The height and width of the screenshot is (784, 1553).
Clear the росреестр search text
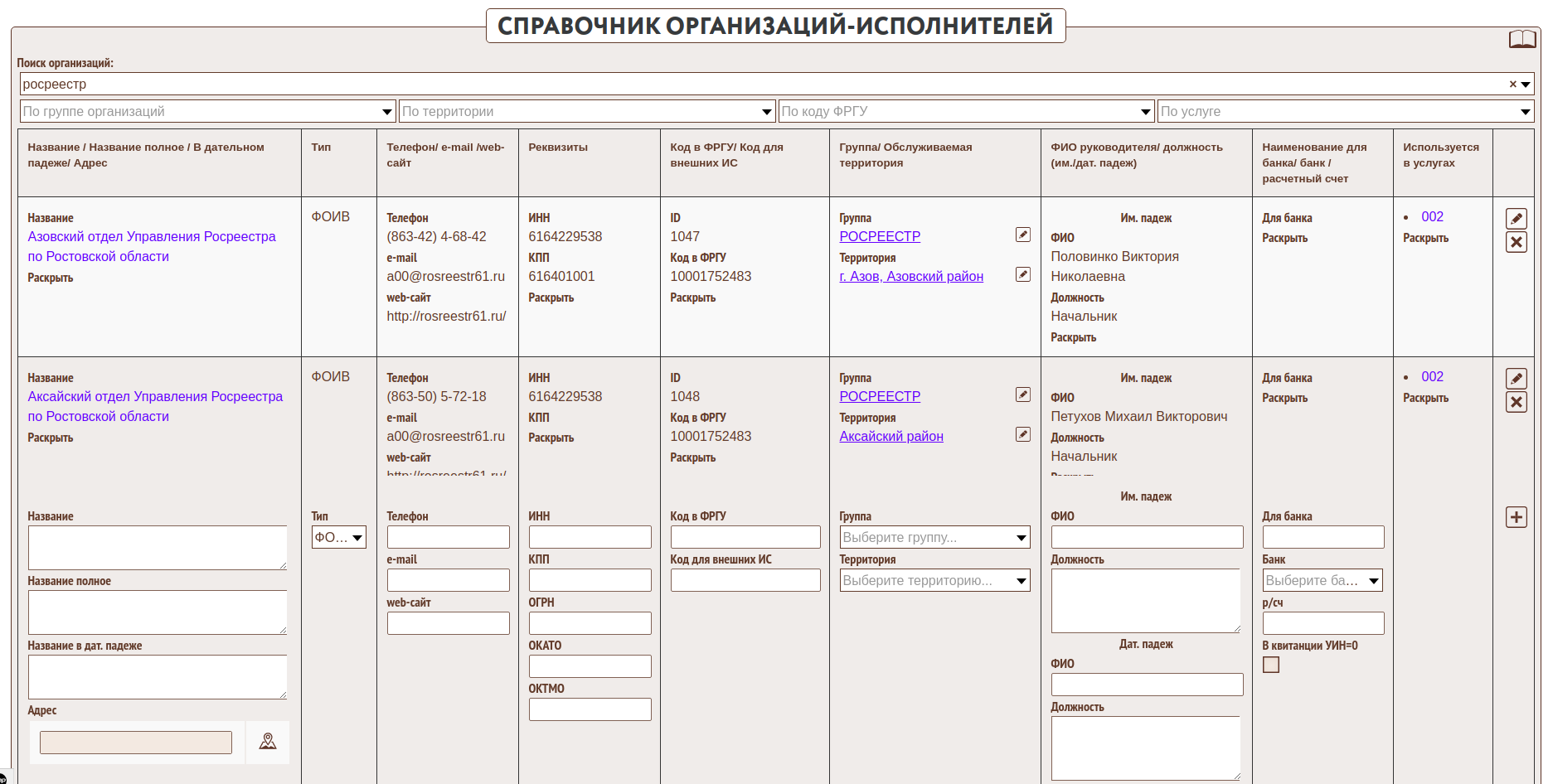(1512, 84)
